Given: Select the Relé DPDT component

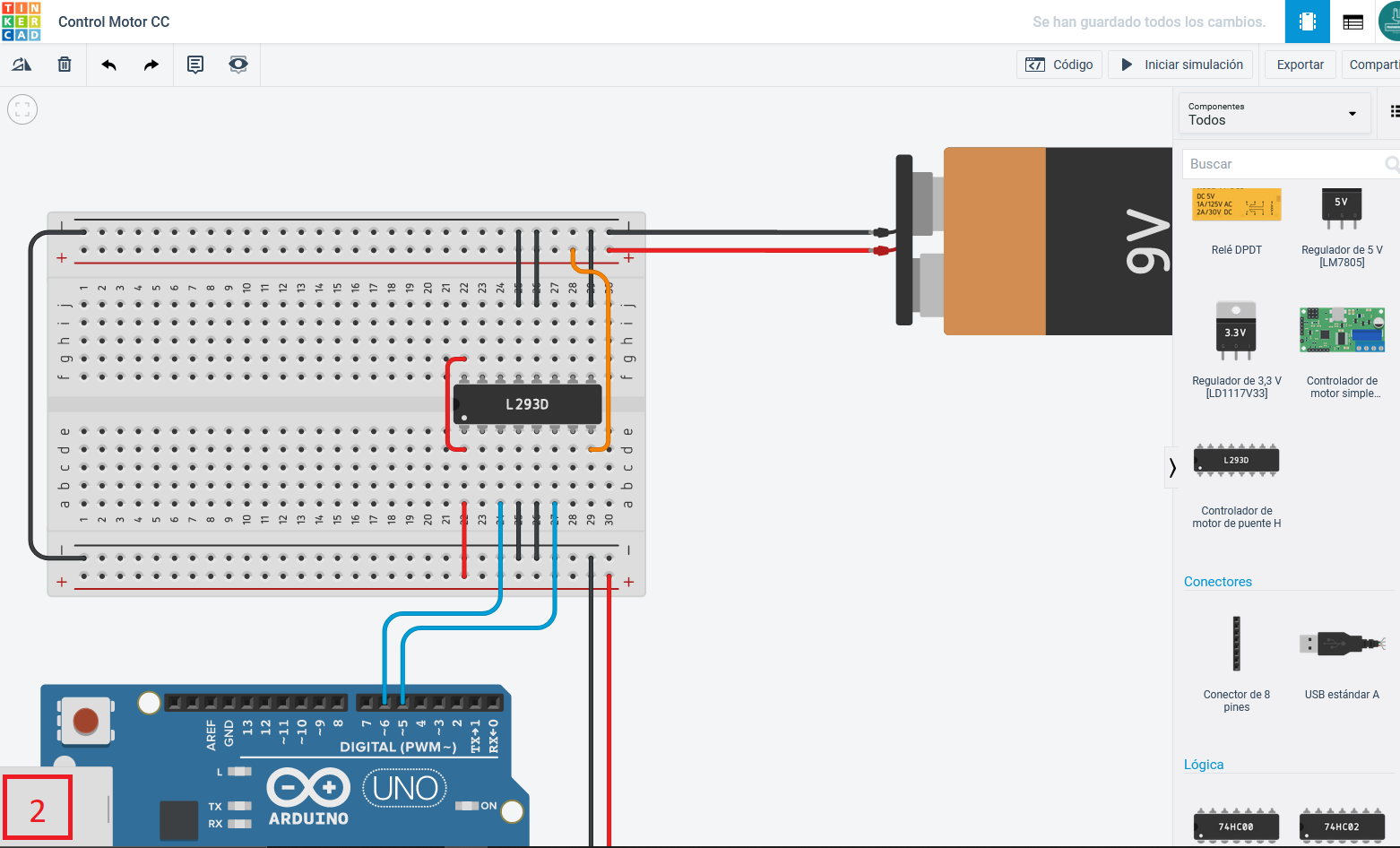Looking at the screenshot, I should pos(1237,221).
